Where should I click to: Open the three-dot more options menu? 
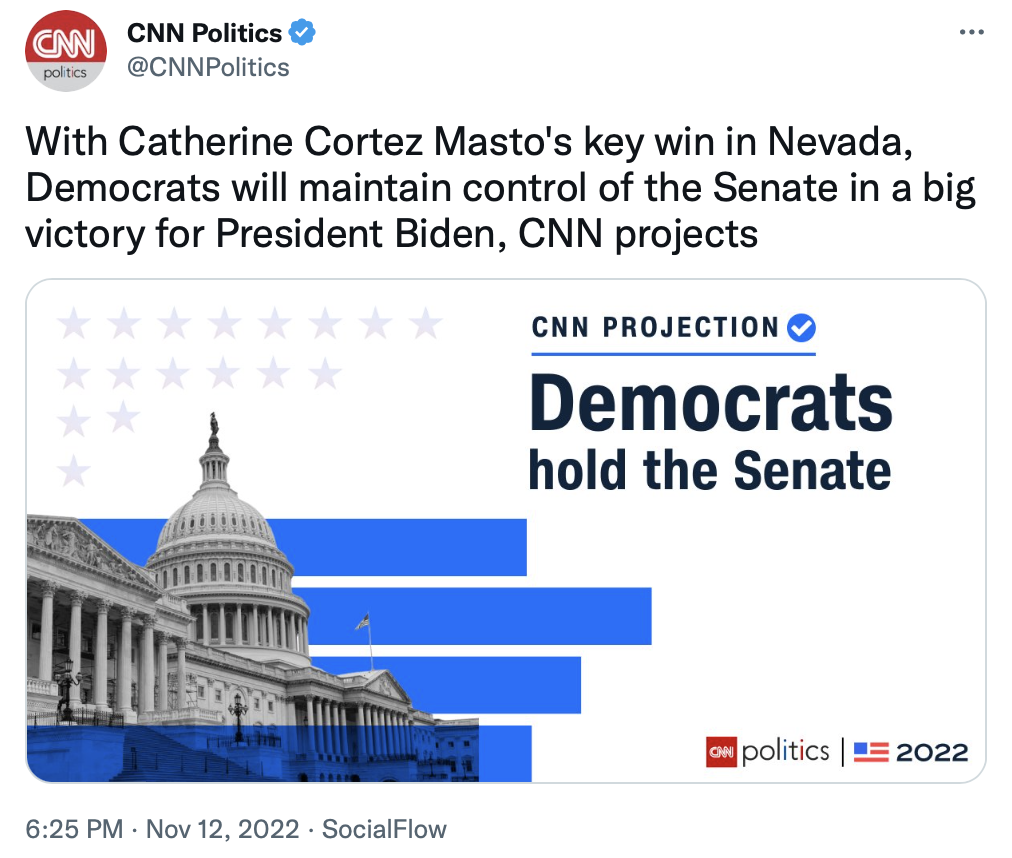(x=971, y=33)
